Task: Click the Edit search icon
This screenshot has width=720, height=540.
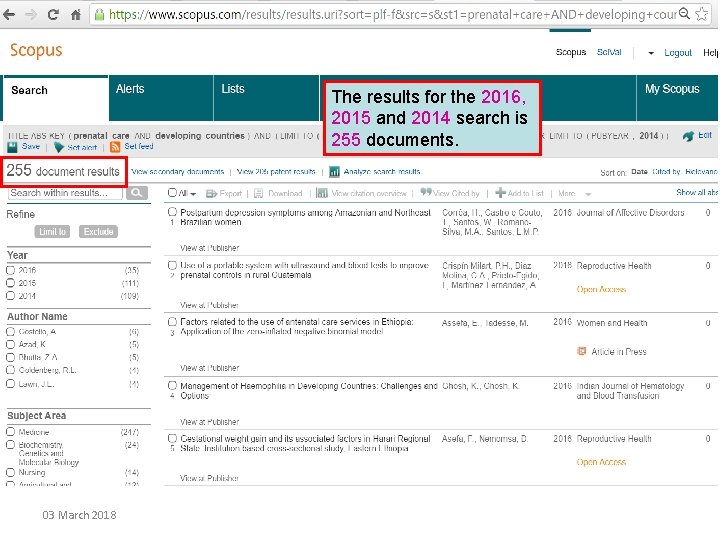Action: coord(688,136)
